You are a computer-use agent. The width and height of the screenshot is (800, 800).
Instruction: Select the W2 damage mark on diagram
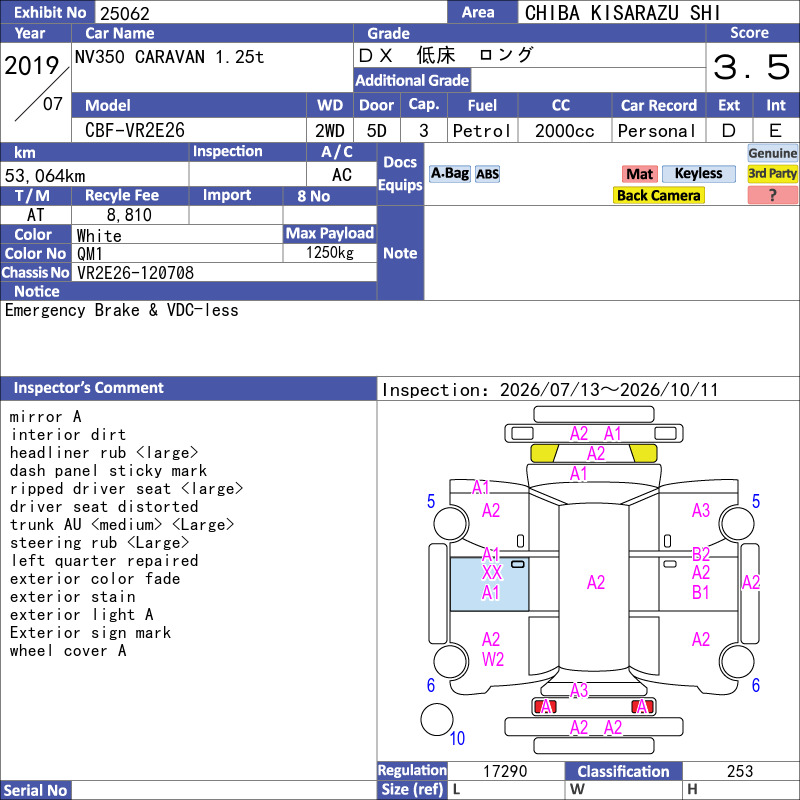(x=493, y=659)
